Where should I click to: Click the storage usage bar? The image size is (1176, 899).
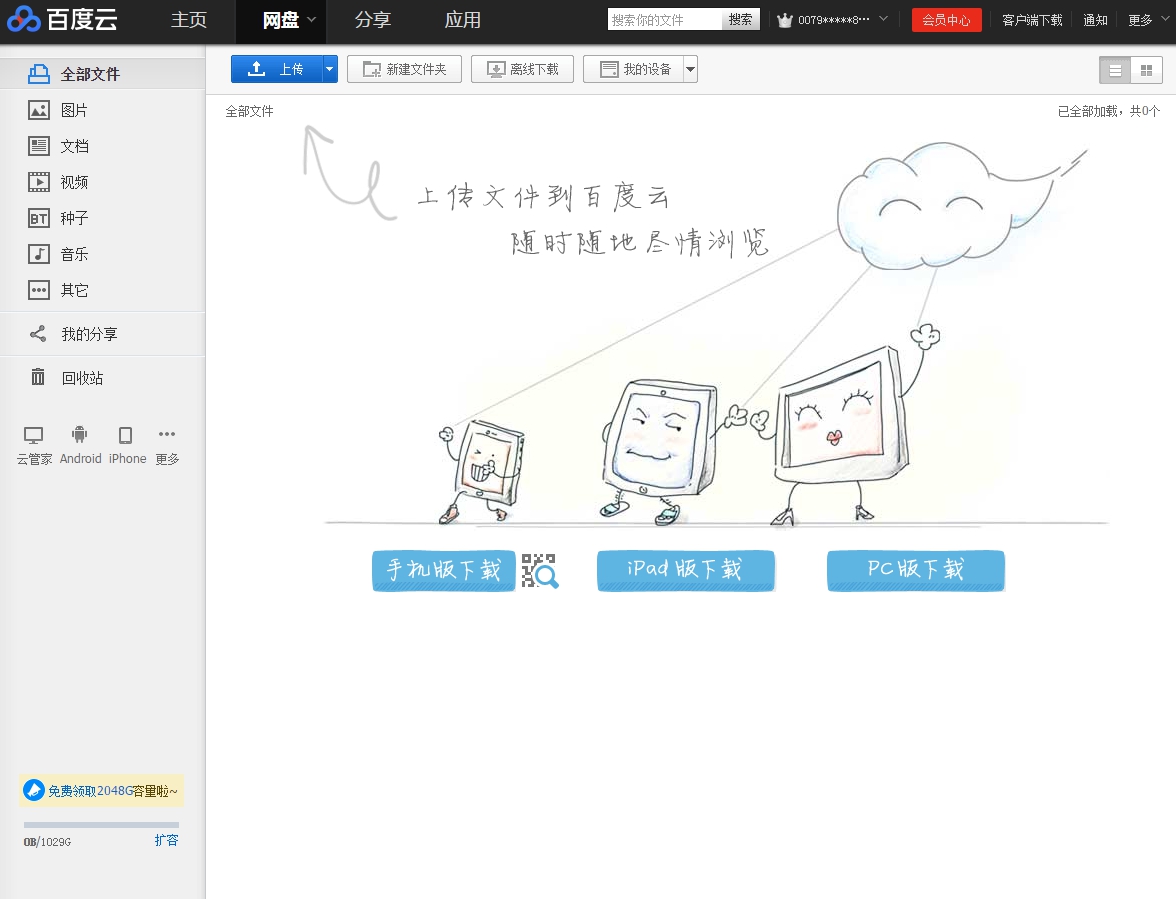[101, 825]
